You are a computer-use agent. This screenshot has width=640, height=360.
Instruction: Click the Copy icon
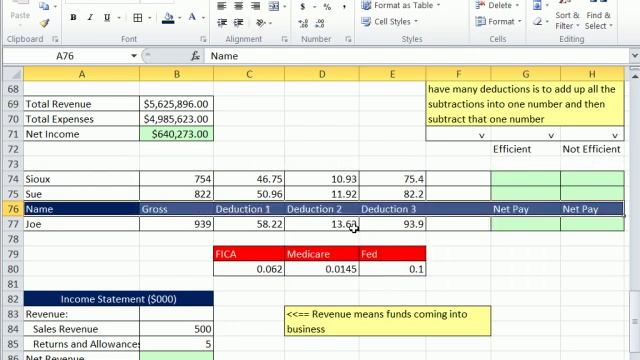(44, 5)
